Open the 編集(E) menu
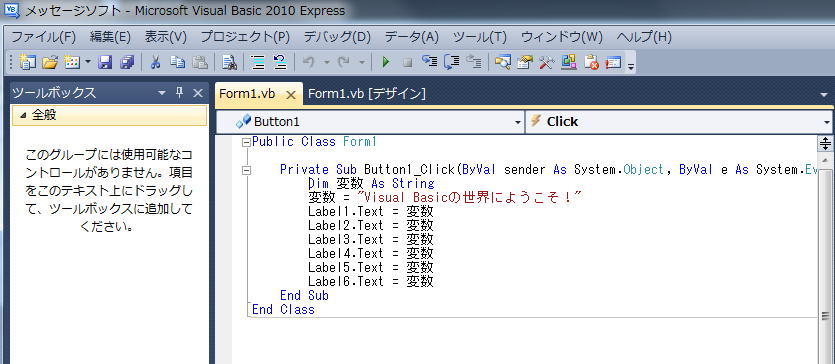This screenshot has height=364, width=835. click(x=110, y=37)
